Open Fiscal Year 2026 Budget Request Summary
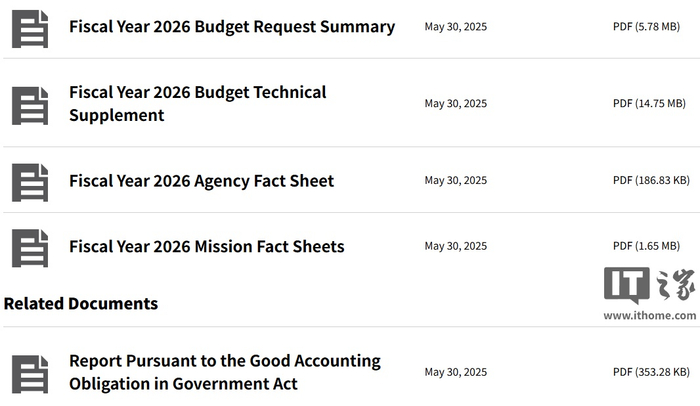Viewport: 700px width, 406px height. point(231,27)
